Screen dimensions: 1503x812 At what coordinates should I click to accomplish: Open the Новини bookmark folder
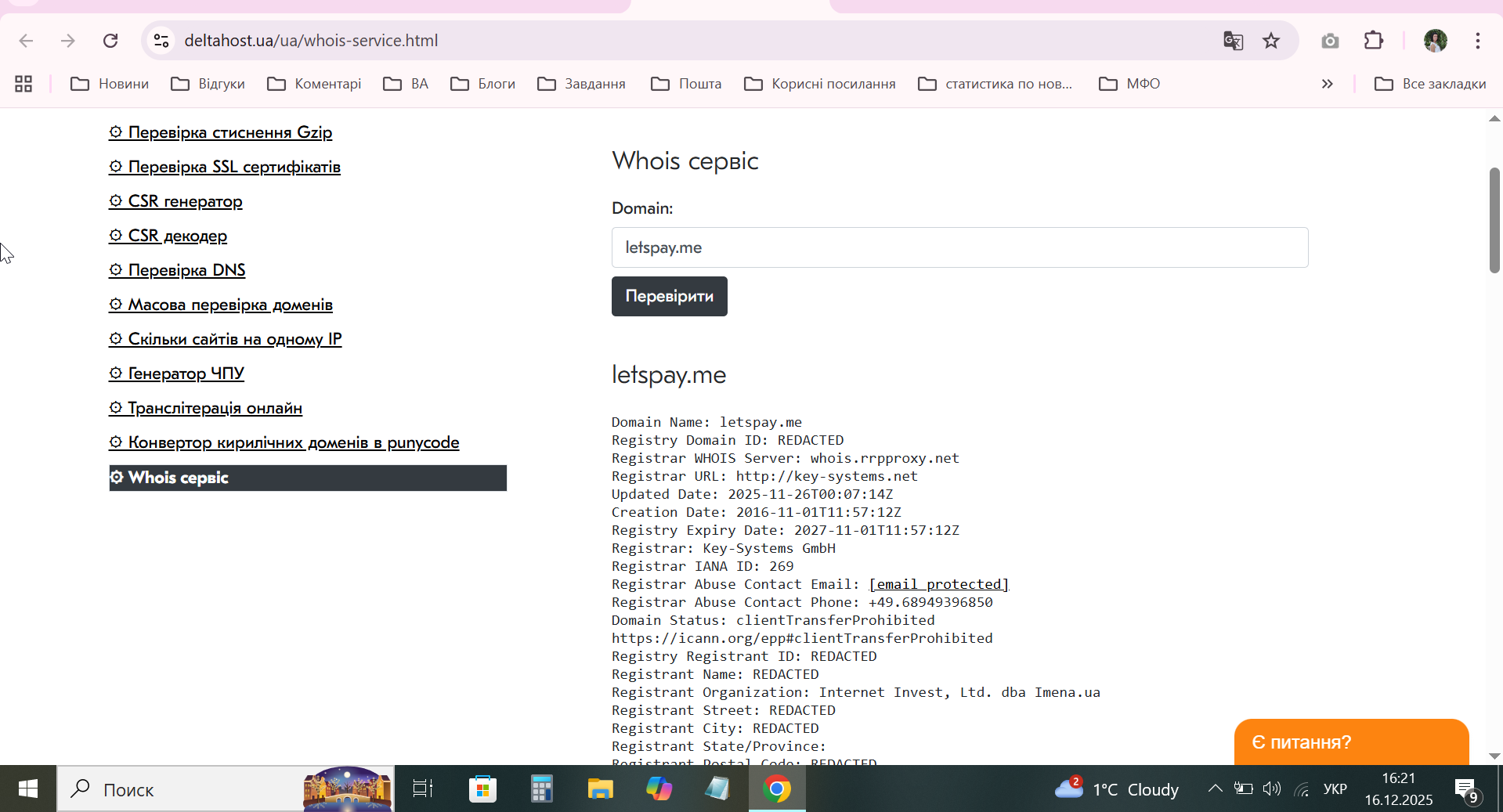click(110, 84)
